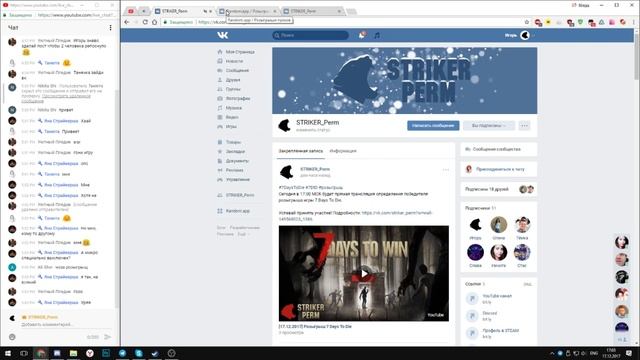The height and width of the screenshot is (360, 640).
Task: Send the chat message with the arrow icon
Action: pyautogui.click(x=107, y=337)
